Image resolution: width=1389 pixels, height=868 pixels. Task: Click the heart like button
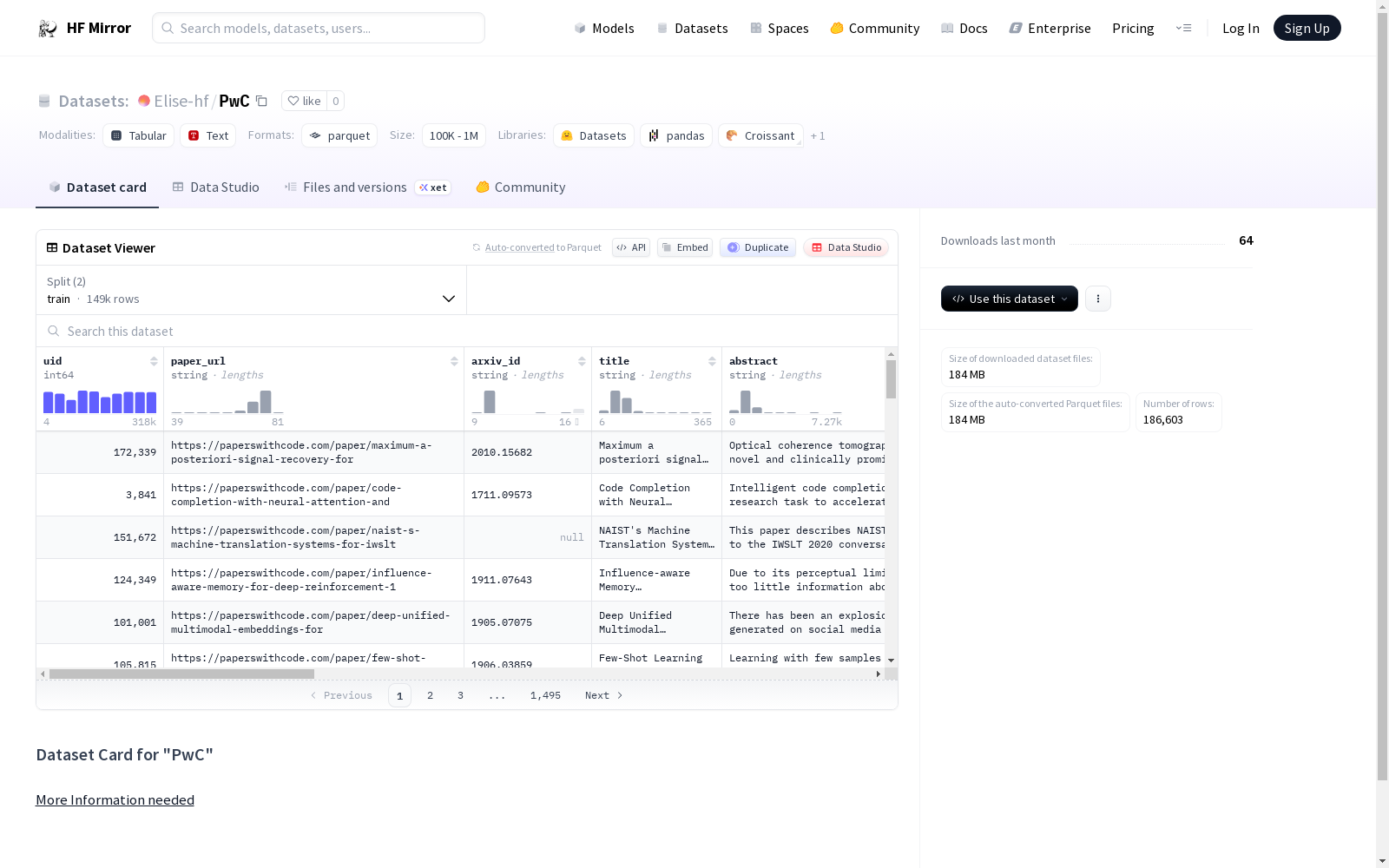(x=304, y=101)
